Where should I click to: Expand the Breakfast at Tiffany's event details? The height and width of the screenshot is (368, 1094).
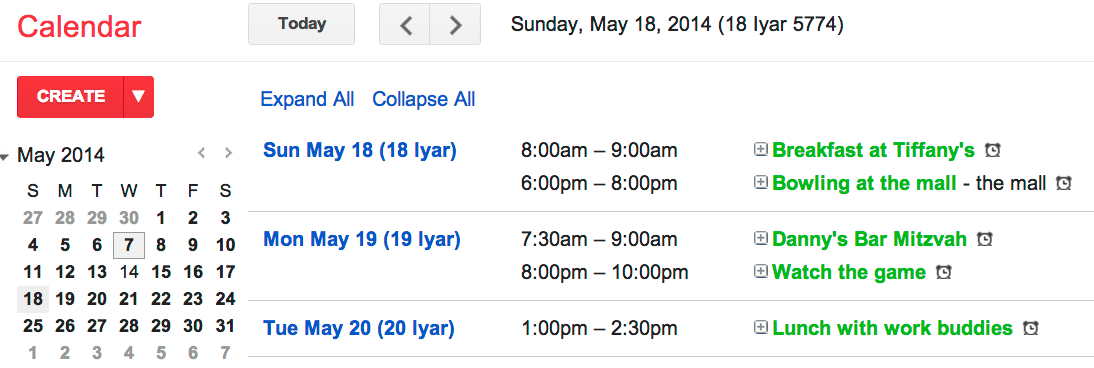click(760, 149)
